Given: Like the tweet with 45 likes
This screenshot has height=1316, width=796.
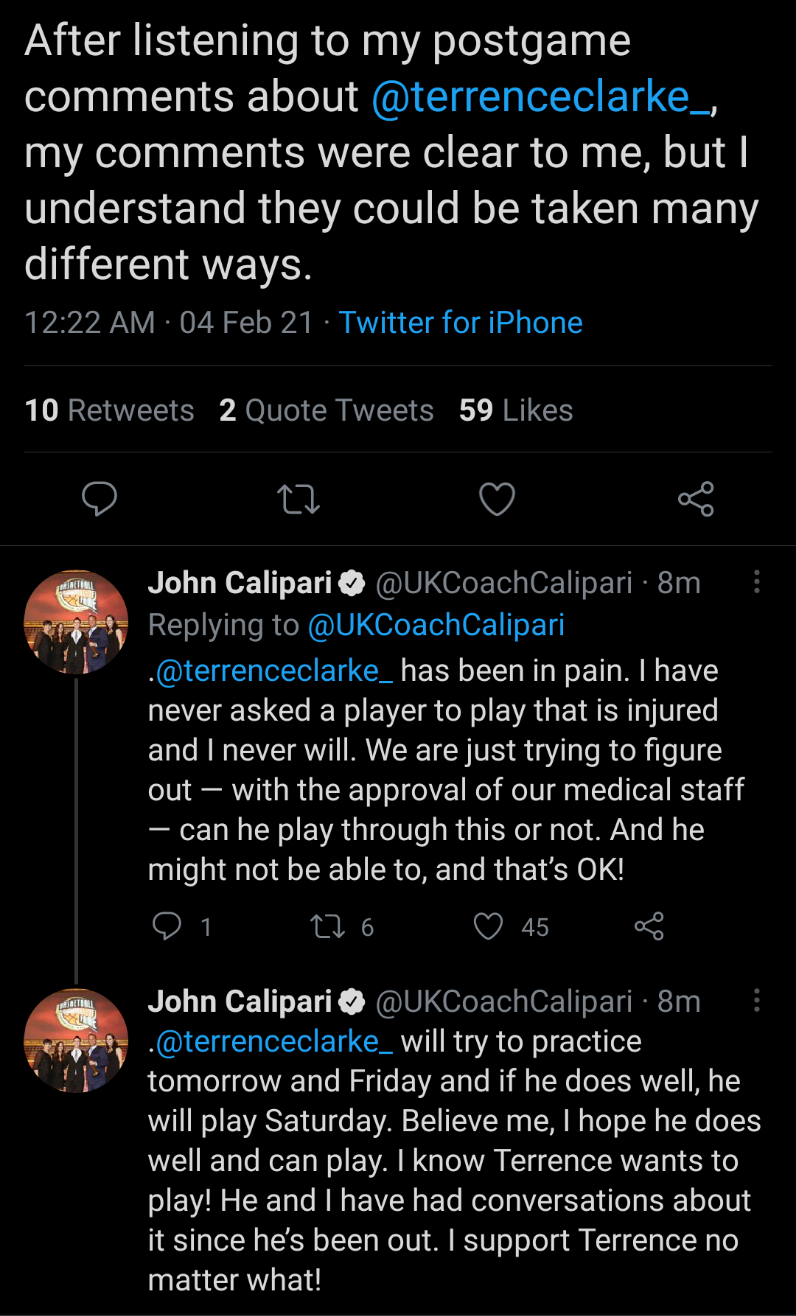Looking at the screenshot, I should point(489,927).
